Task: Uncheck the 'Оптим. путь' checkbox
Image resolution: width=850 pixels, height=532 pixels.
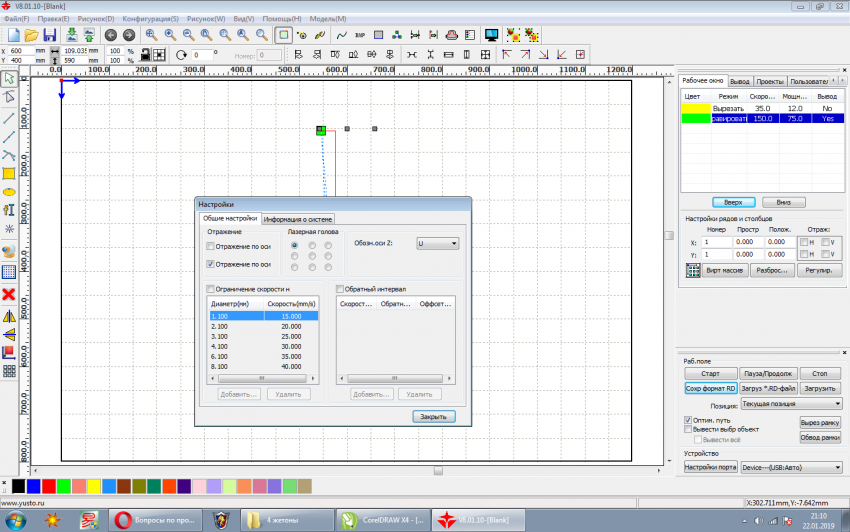Action: coord(687,420)
